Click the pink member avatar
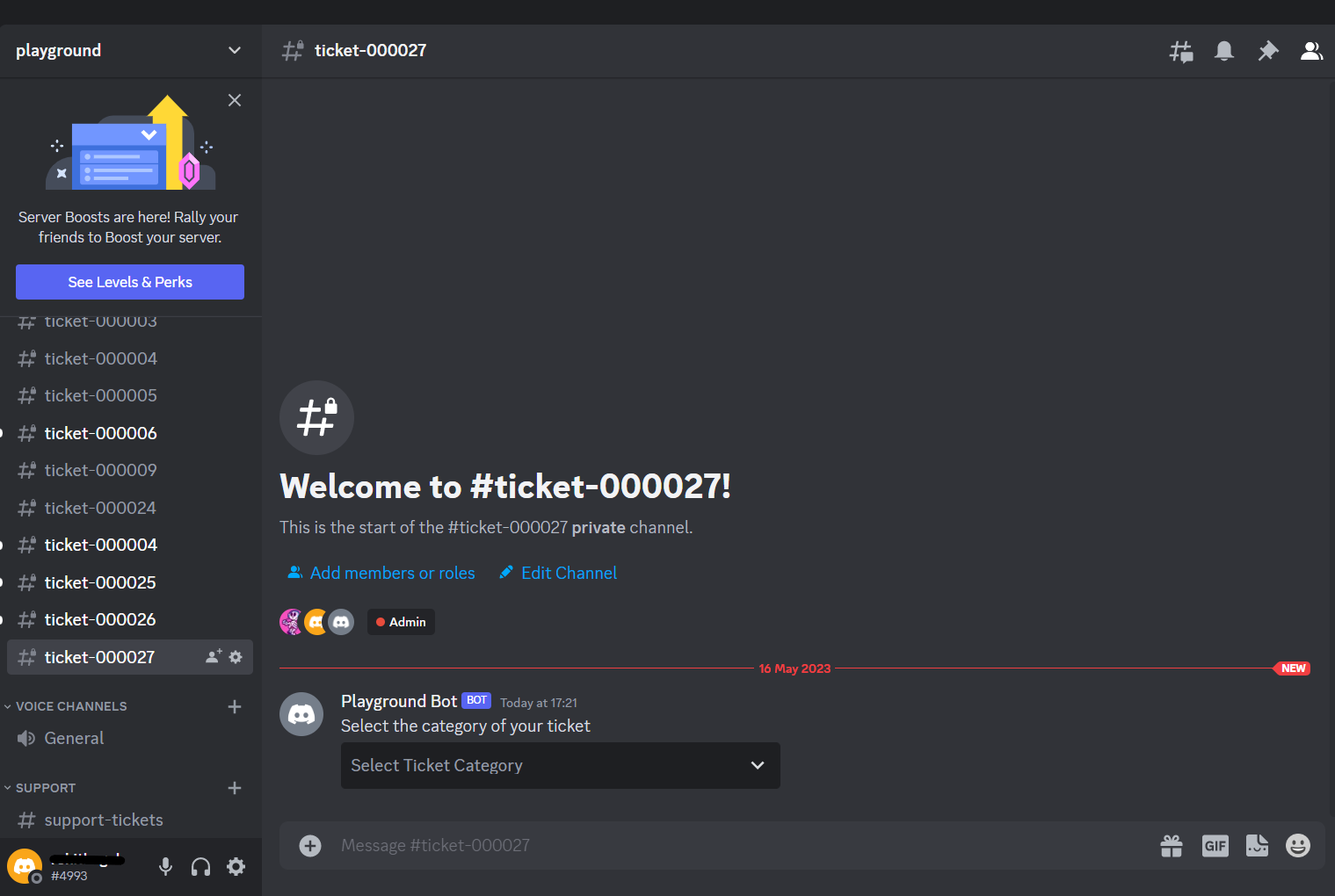Screen dimensions: 1335x896 pyautogui.click(x=291, y=622)
